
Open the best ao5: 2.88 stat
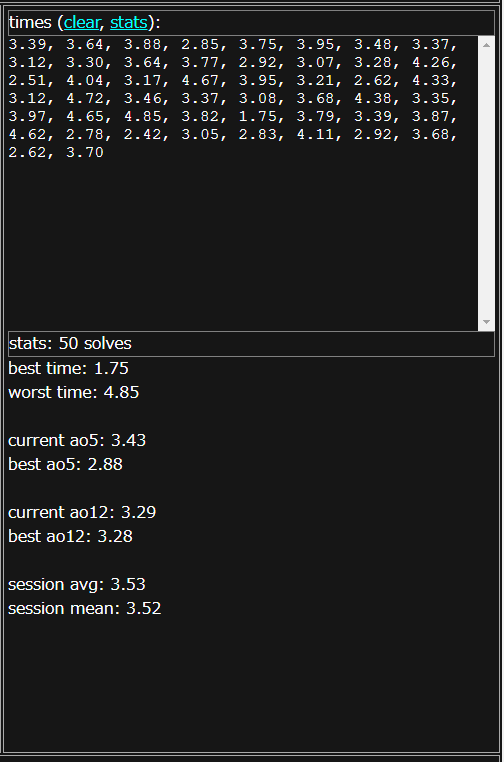pos(65,464)
